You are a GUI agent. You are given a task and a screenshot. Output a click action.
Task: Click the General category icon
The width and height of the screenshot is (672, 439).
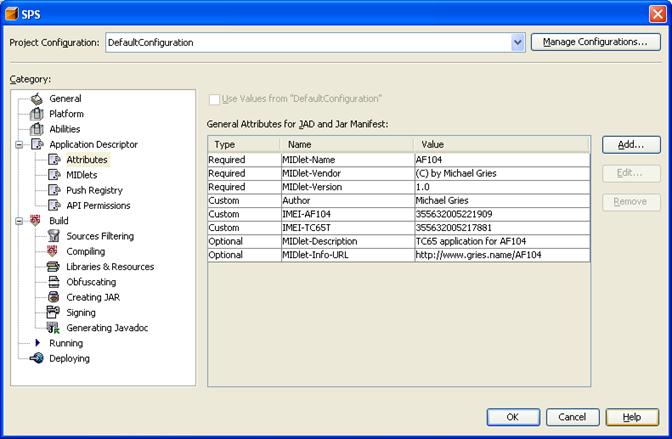point(37,99)
